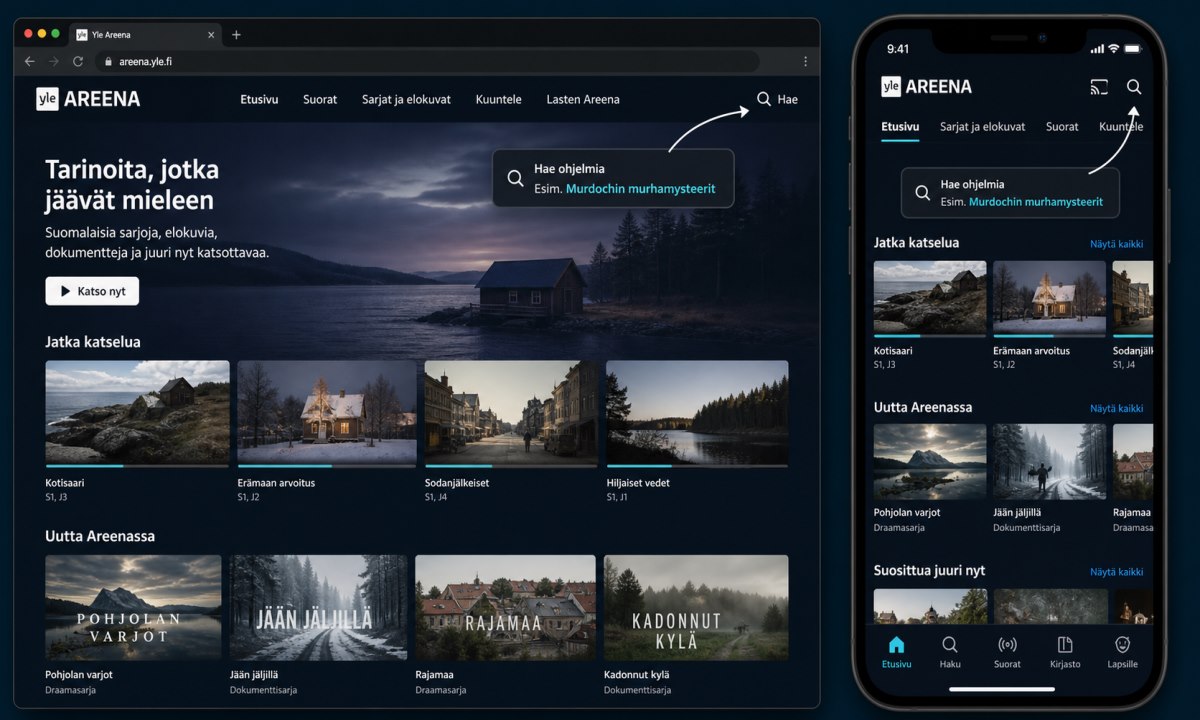Viewport: 1200px width, 720px height.
Task: Open Kuuntele in the desktop navigation
Action: click(498, 99)
